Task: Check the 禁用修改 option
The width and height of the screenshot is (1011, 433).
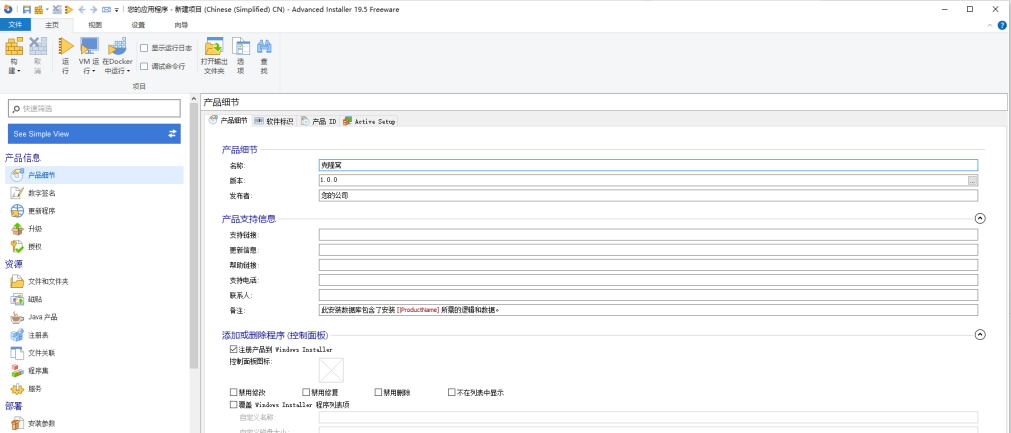Action: pyautogui.click(x=233, y=392)
